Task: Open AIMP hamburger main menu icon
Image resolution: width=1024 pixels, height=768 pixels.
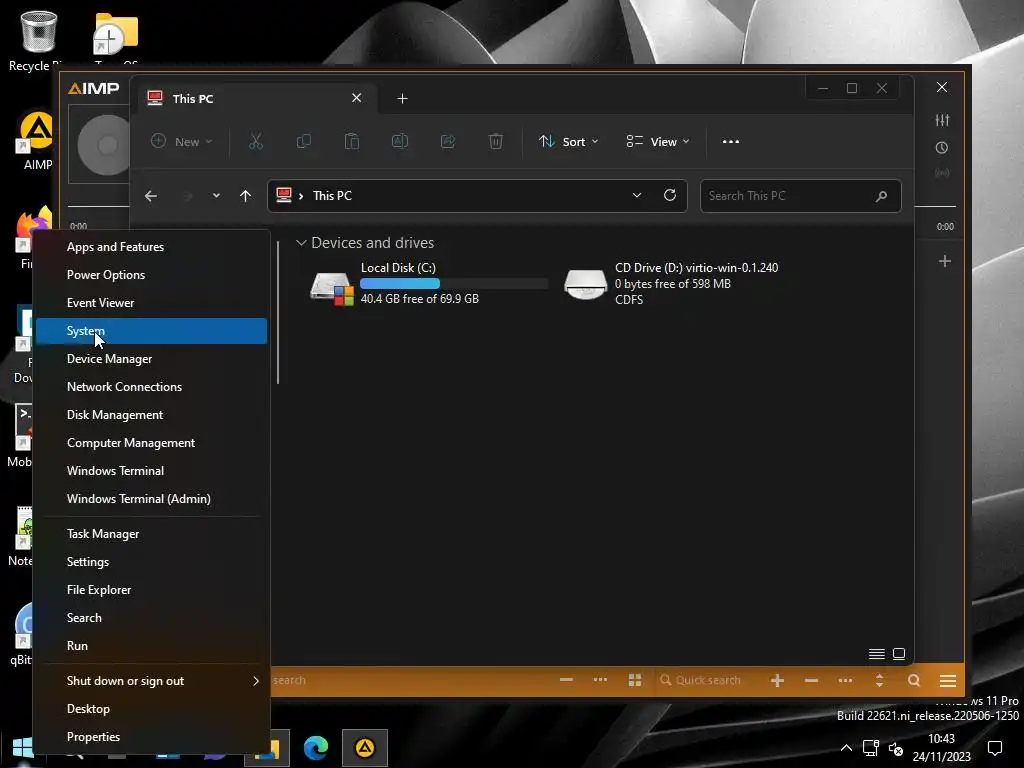Action: coord(948,681)
